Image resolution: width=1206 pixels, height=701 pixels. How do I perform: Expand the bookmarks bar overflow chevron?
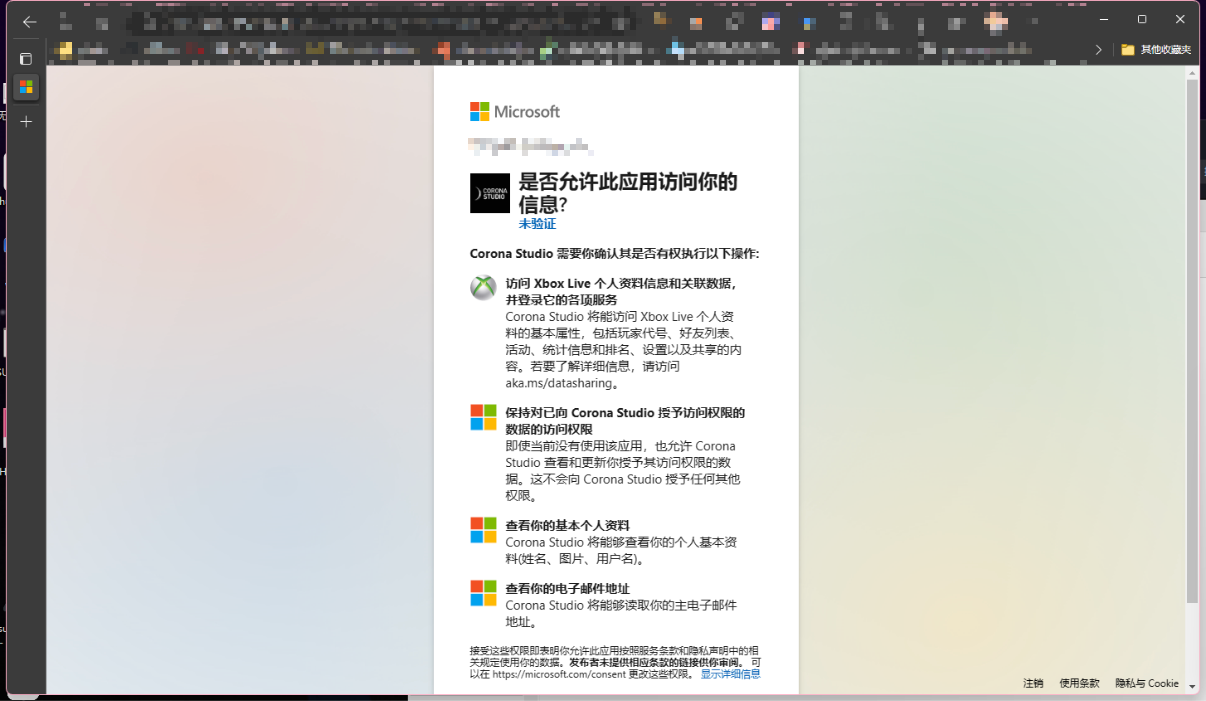(x=1099, y=49)
